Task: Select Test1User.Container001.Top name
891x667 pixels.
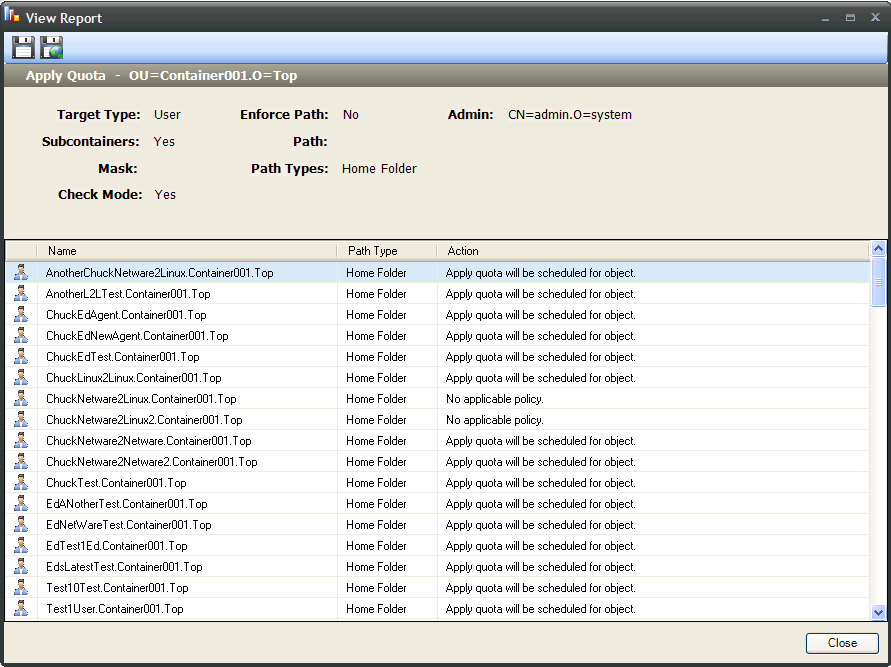Action: (x=115, y=609)
